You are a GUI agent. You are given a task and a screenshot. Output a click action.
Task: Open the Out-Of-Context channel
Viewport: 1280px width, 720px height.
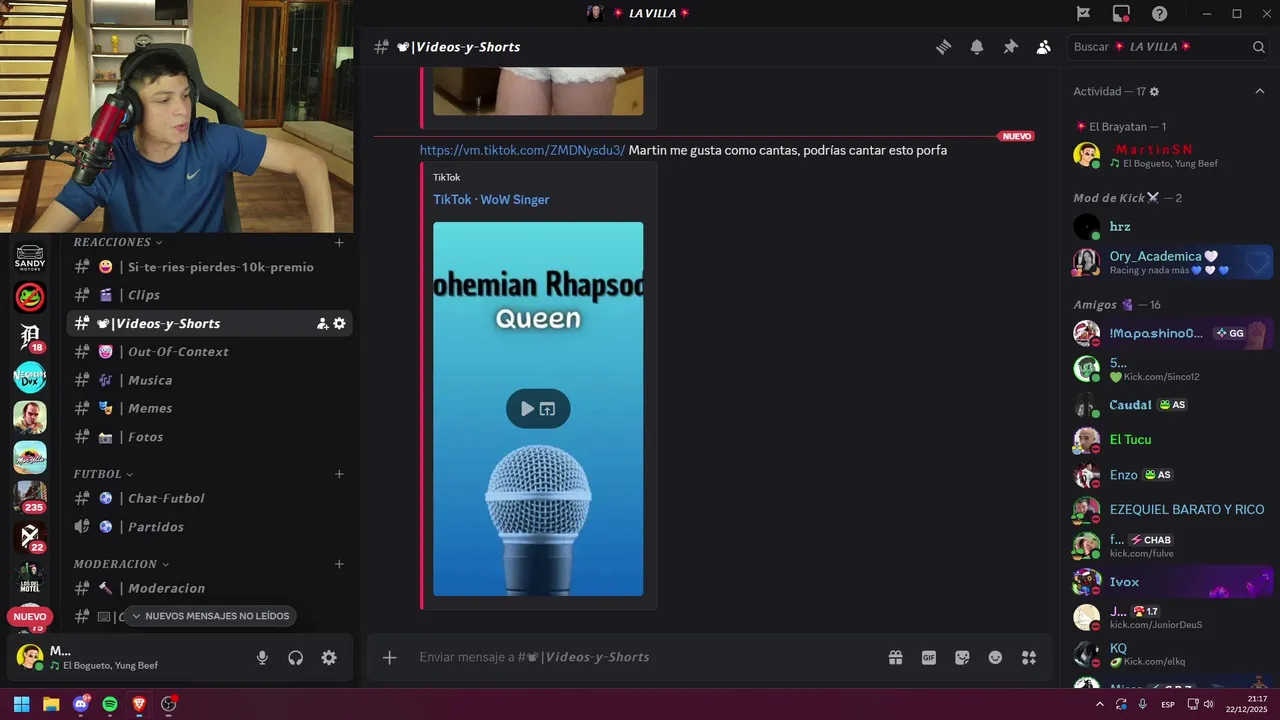pyautogui.click(x=209, y=352)
